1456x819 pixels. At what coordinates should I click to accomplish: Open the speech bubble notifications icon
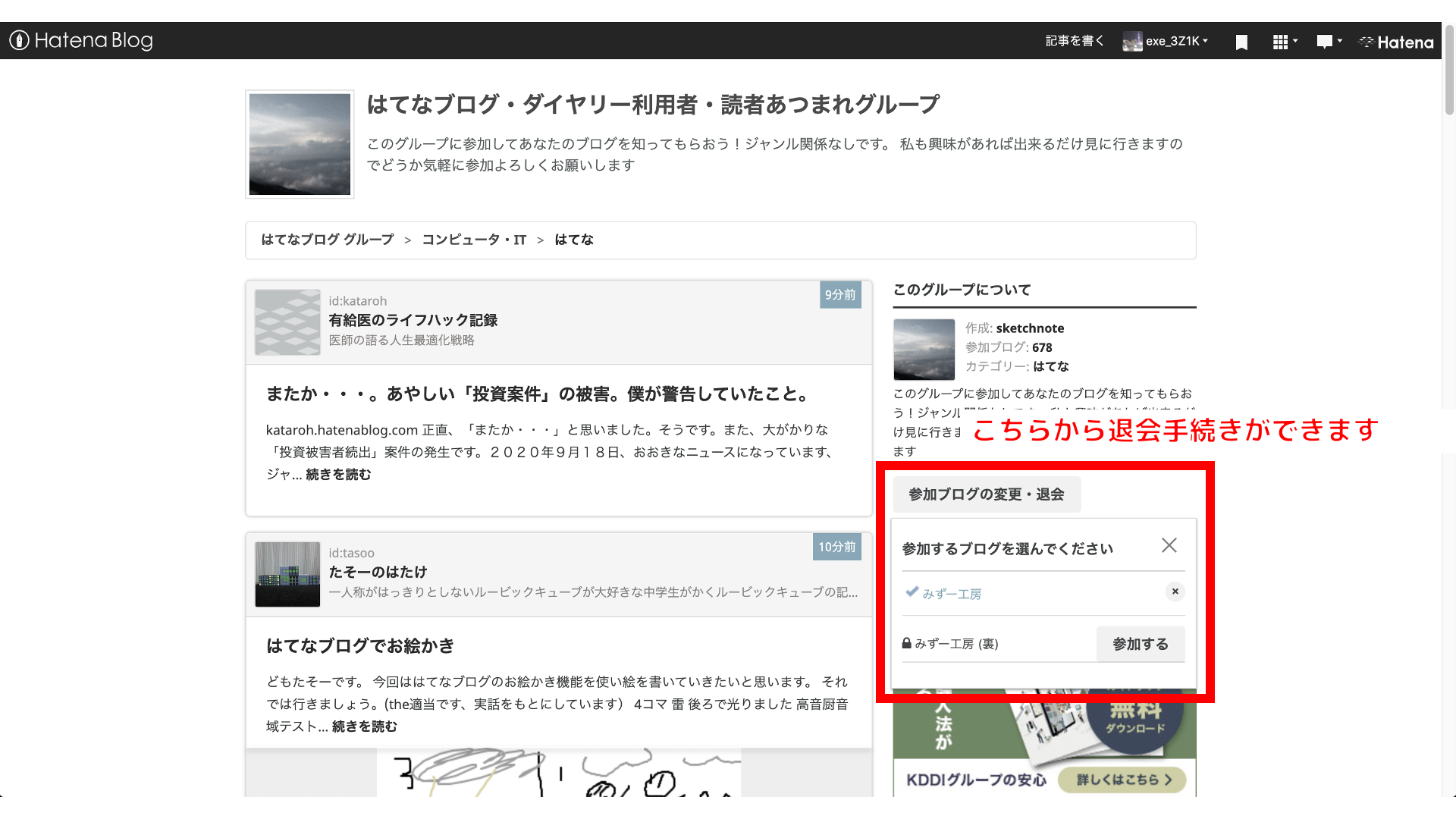[1329, 42]
